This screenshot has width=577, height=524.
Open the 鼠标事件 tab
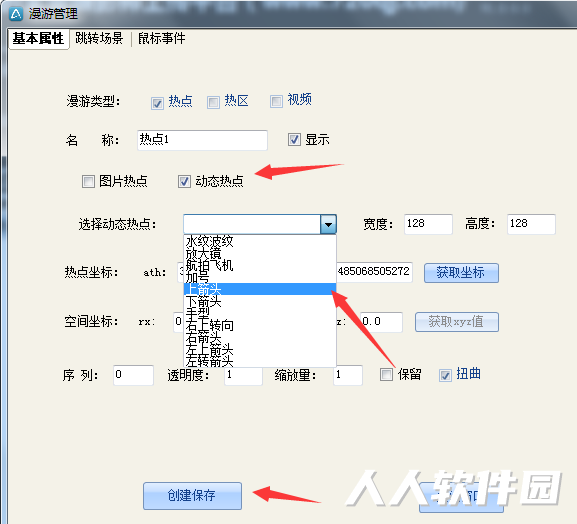click(x=162, y=38)
